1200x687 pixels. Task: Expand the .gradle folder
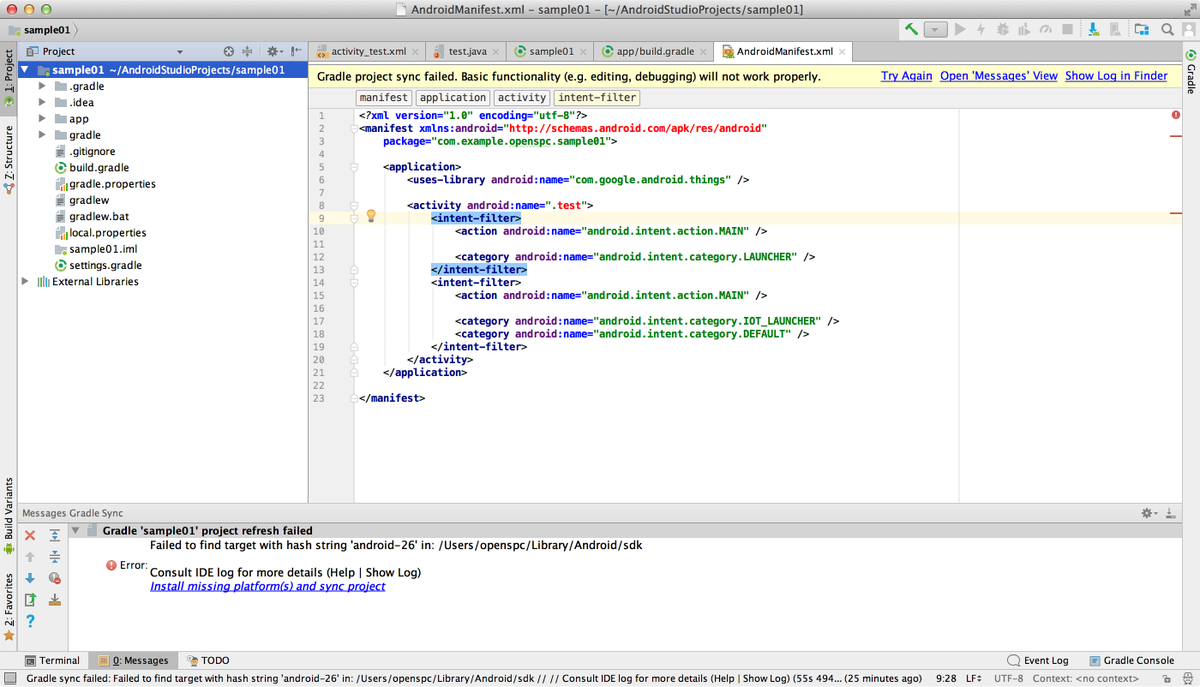pyautogui.click(x=42, y=86)
